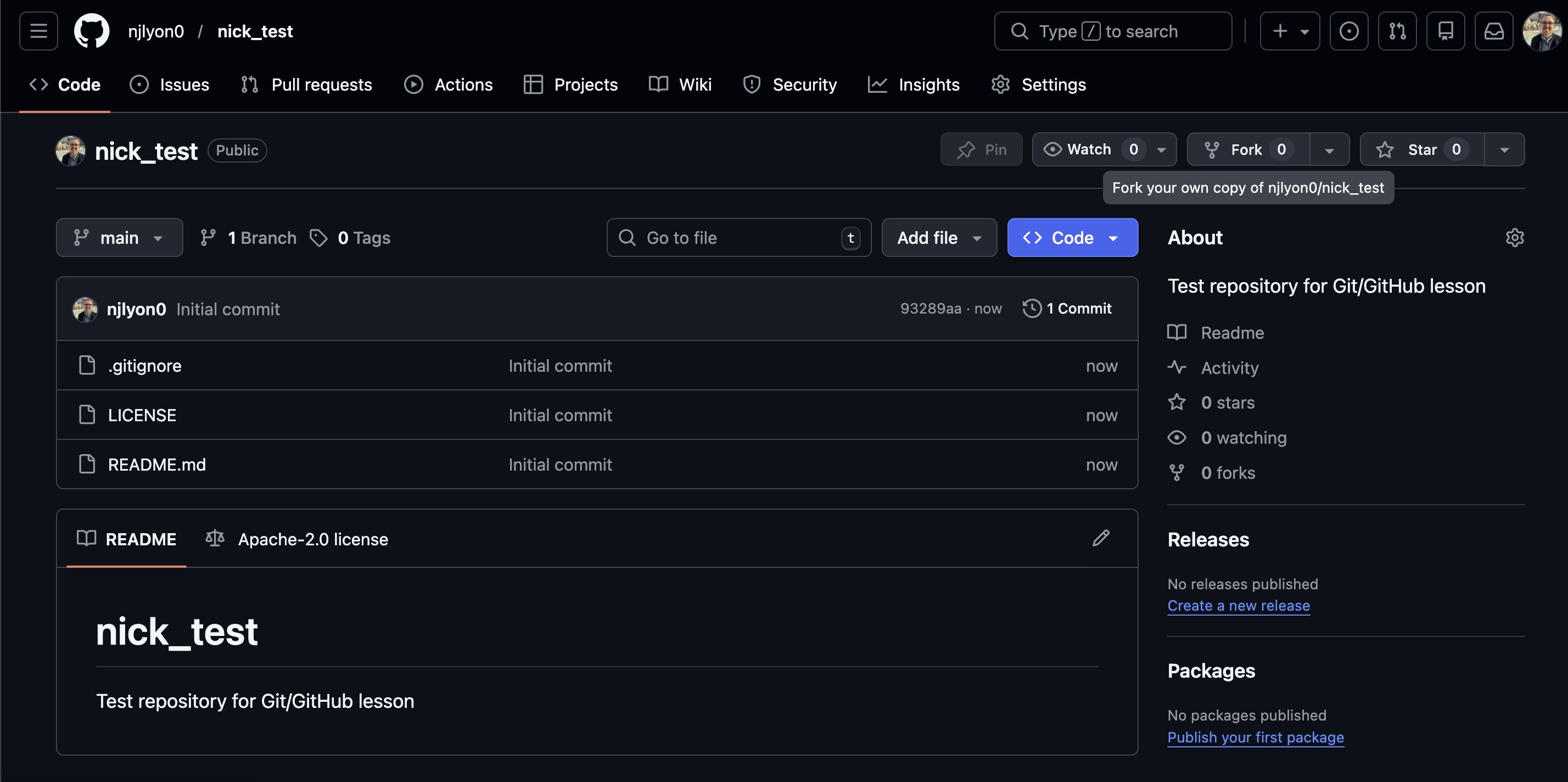Open the LICENSE file
1568x782 pixels.
pyautogui.click(x=142, y=415)
